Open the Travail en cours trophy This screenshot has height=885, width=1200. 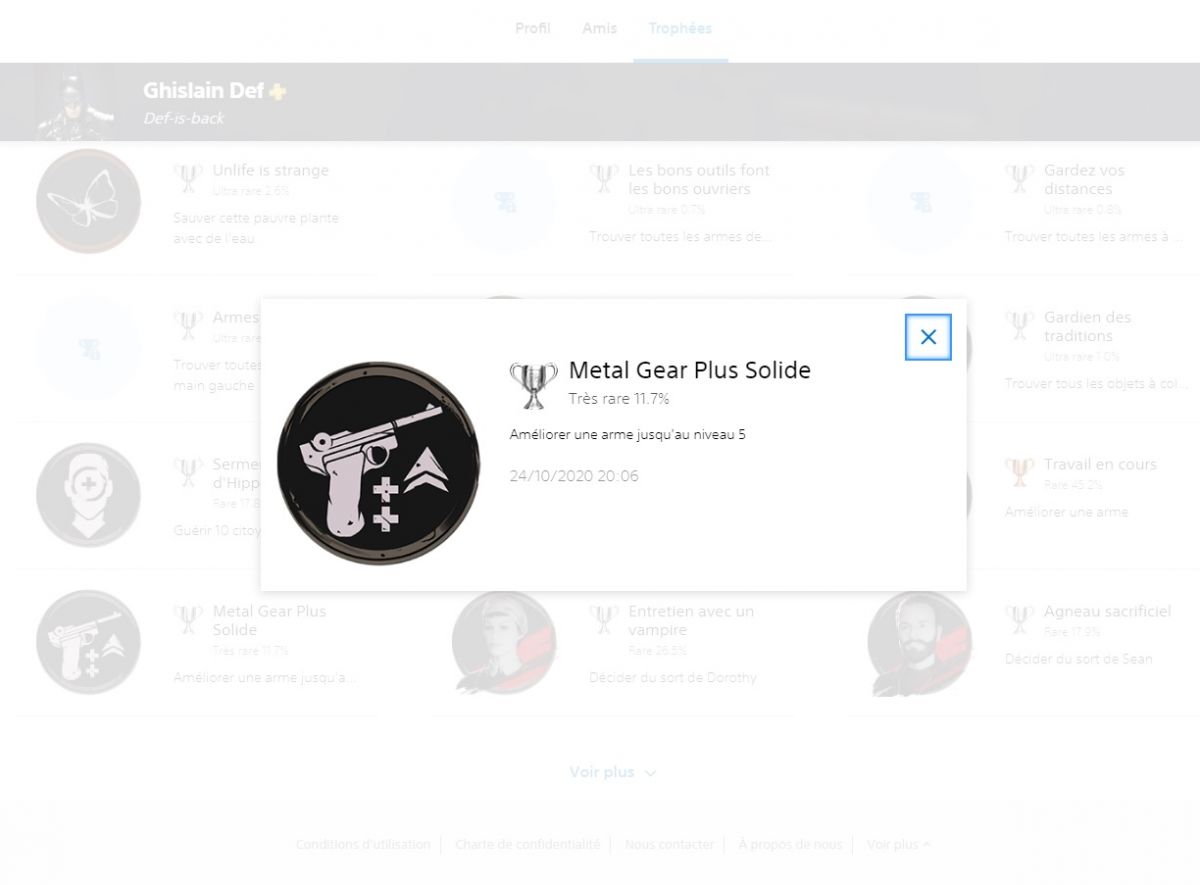tap(1100, 464)
